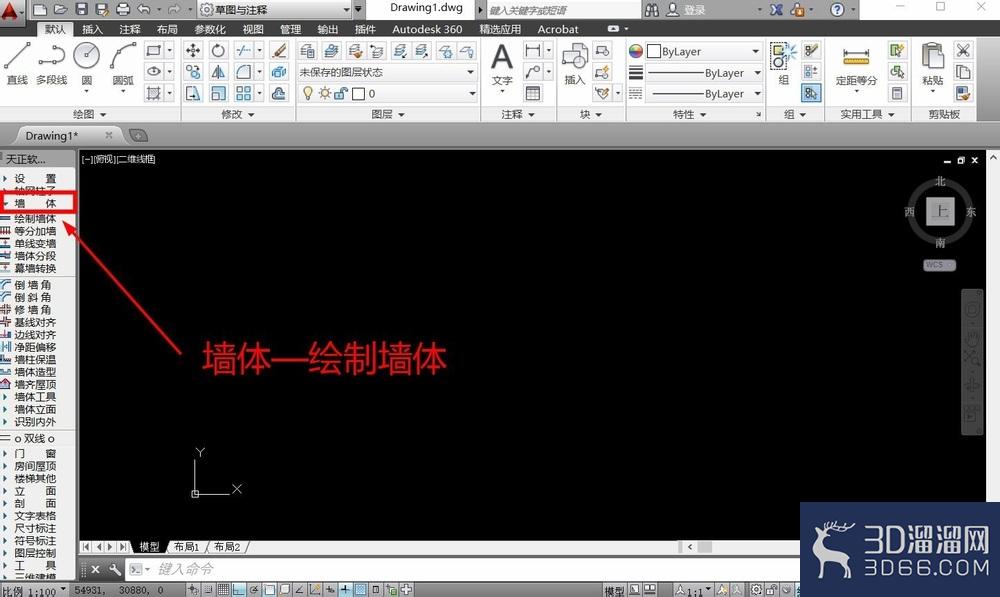The image size is (1000, 597).
Task: Click the Match Properties rainbow icon
Action: tap(636, 51)
